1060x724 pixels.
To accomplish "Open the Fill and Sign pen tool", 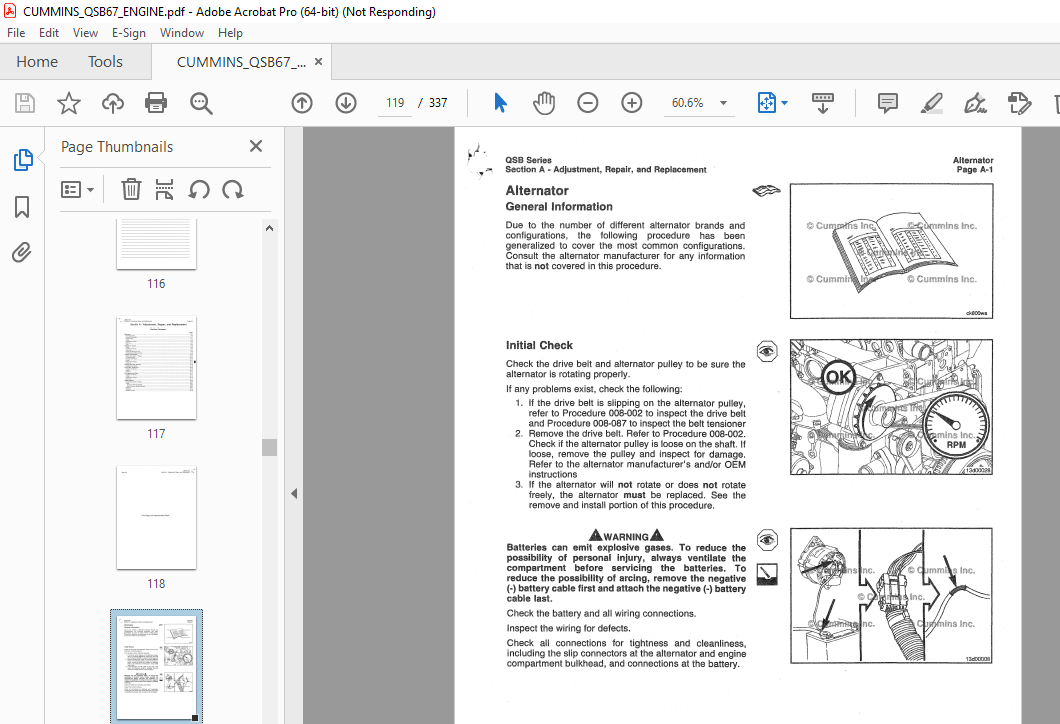I will [975, 103].
